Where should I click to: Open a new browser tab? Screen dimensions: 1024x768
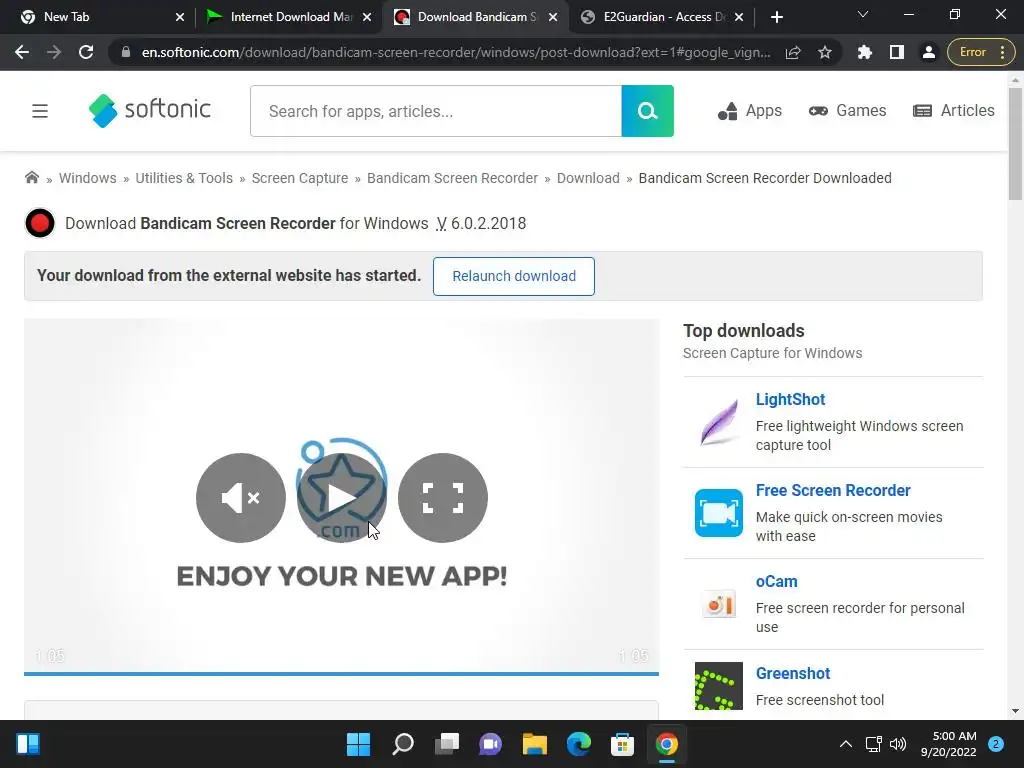776,17
